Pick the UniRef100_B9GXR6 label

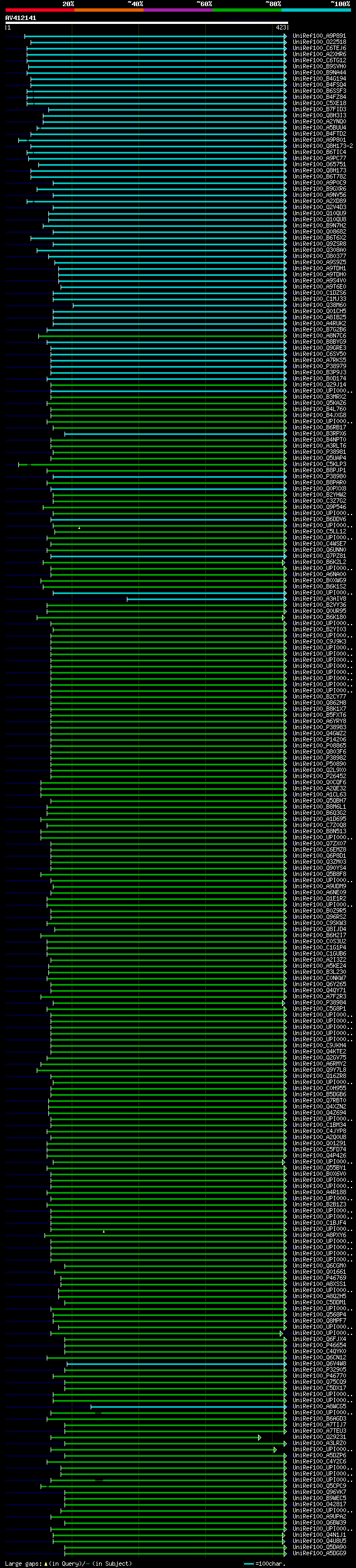pos(319,189)
